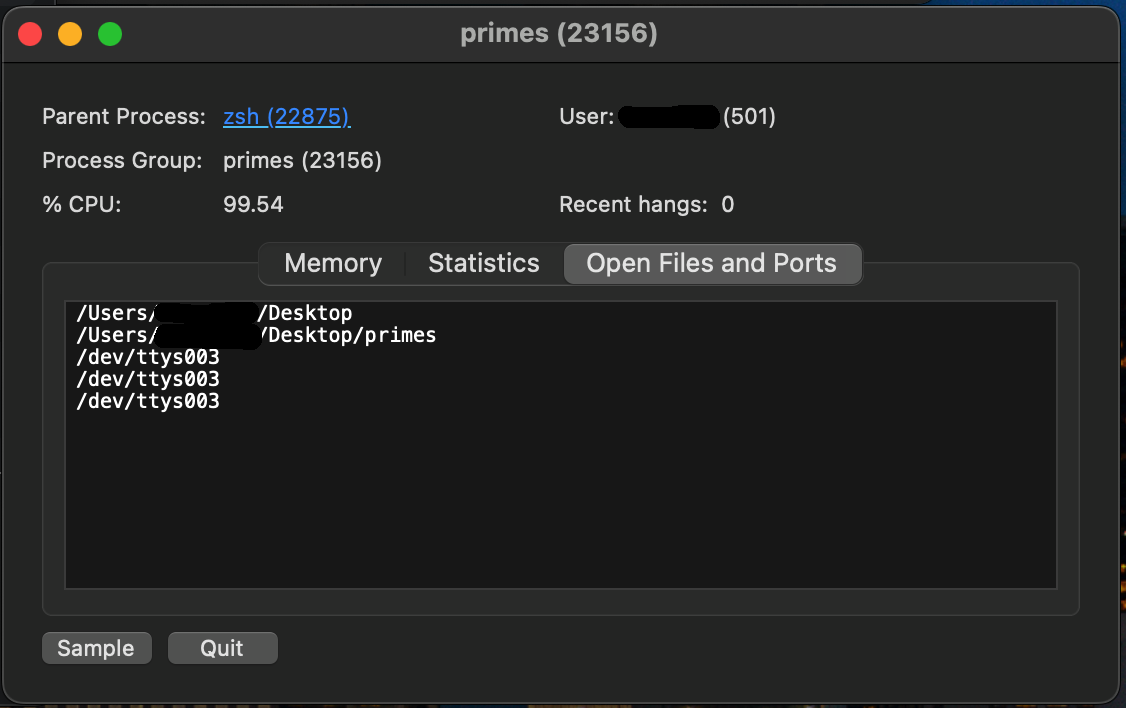Click the last /dev/ttys003 entry
Viewport: 1126px width, 708px height.
(148, 402)
